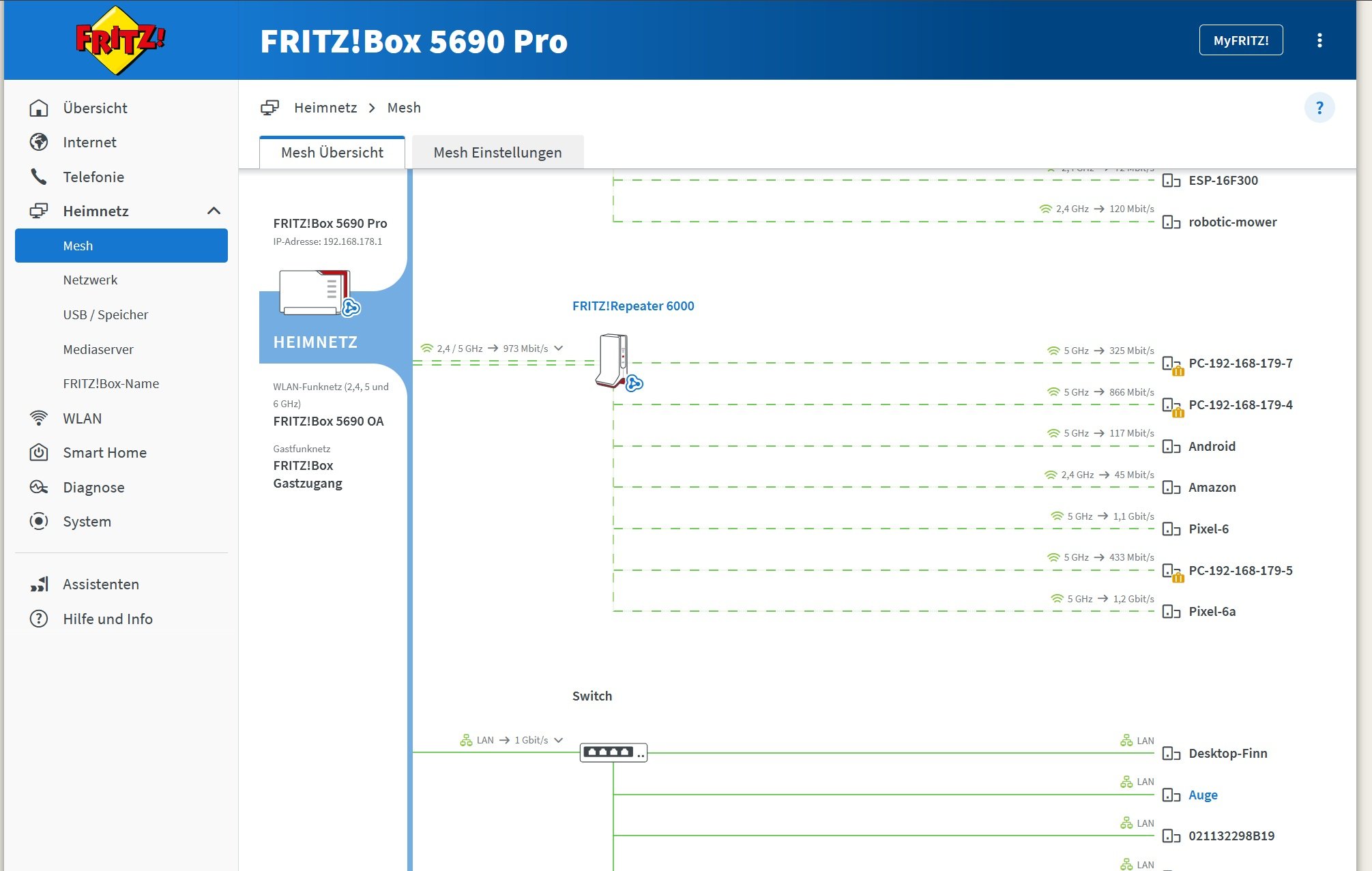
Task: Click device icon for PC-192-168-179-7
Action: [x=1171, y=364]
